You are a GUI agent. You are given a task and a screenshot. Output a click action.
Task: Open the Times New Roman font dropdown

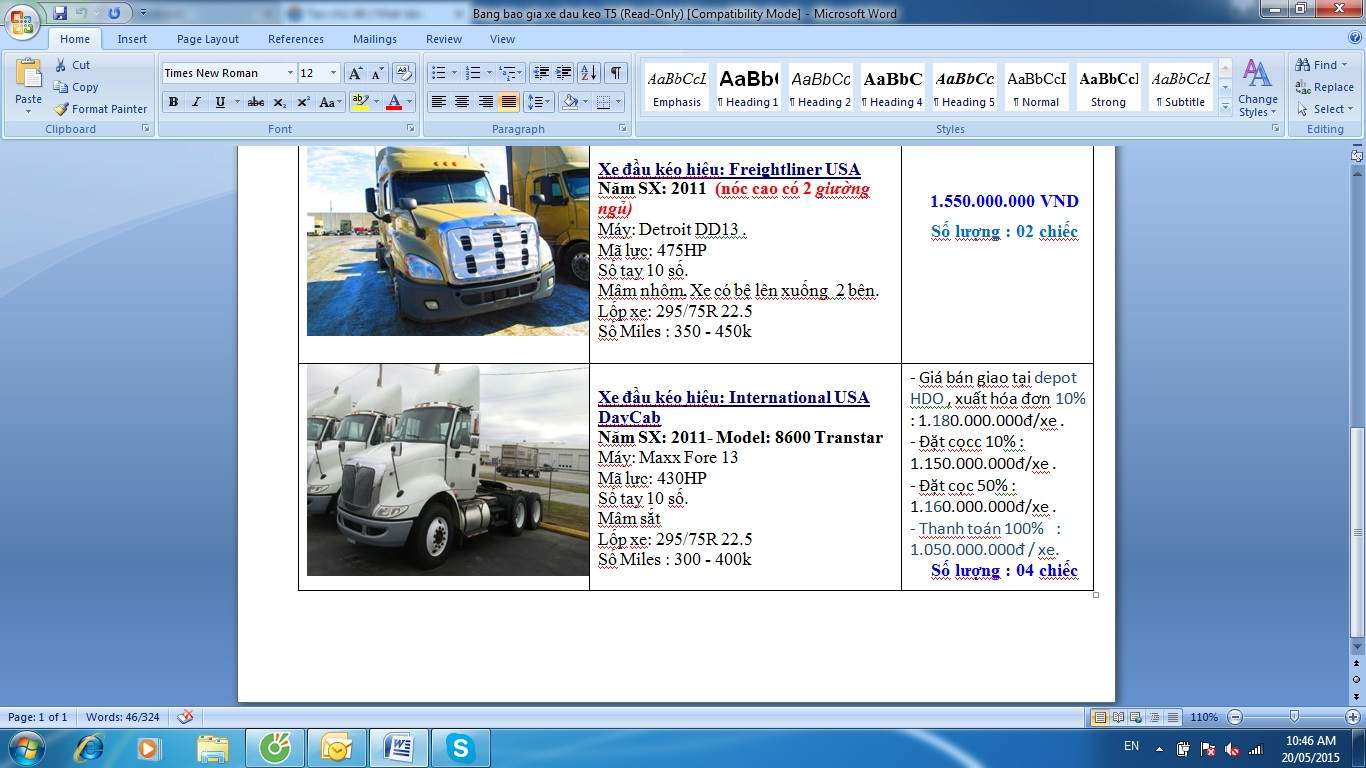tap(290, 73)
